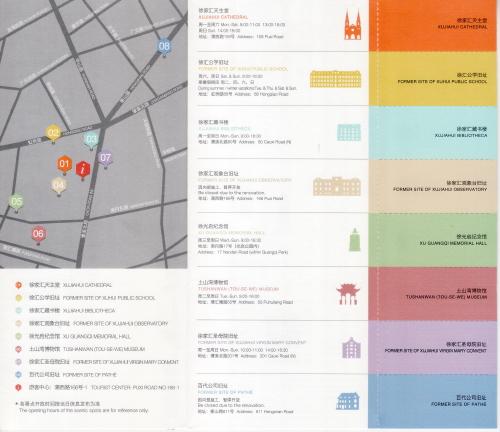The image size is (500, 432).
Task: Select the green map pin 05
Action: [16, 202]
